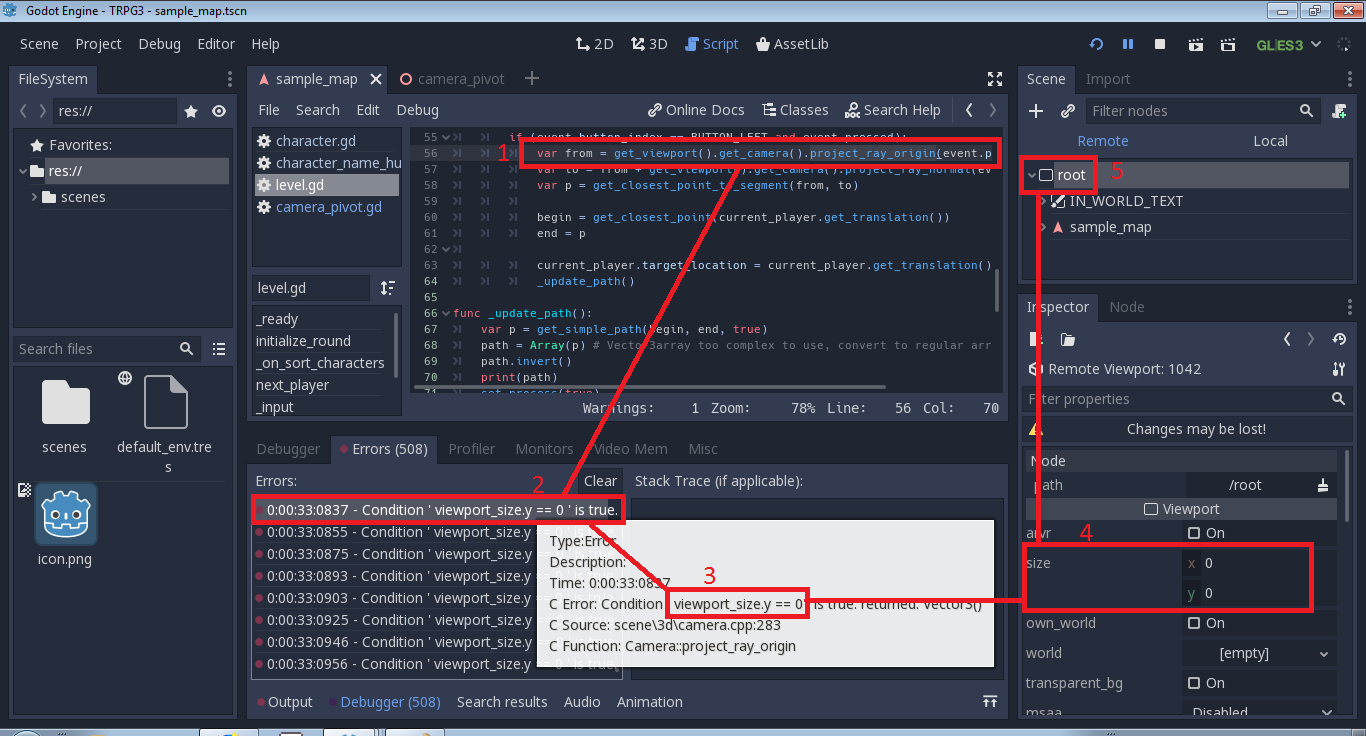Instance a child scene via the link icon
This screenshot has width=1366, height=736.
[1067, 111]
